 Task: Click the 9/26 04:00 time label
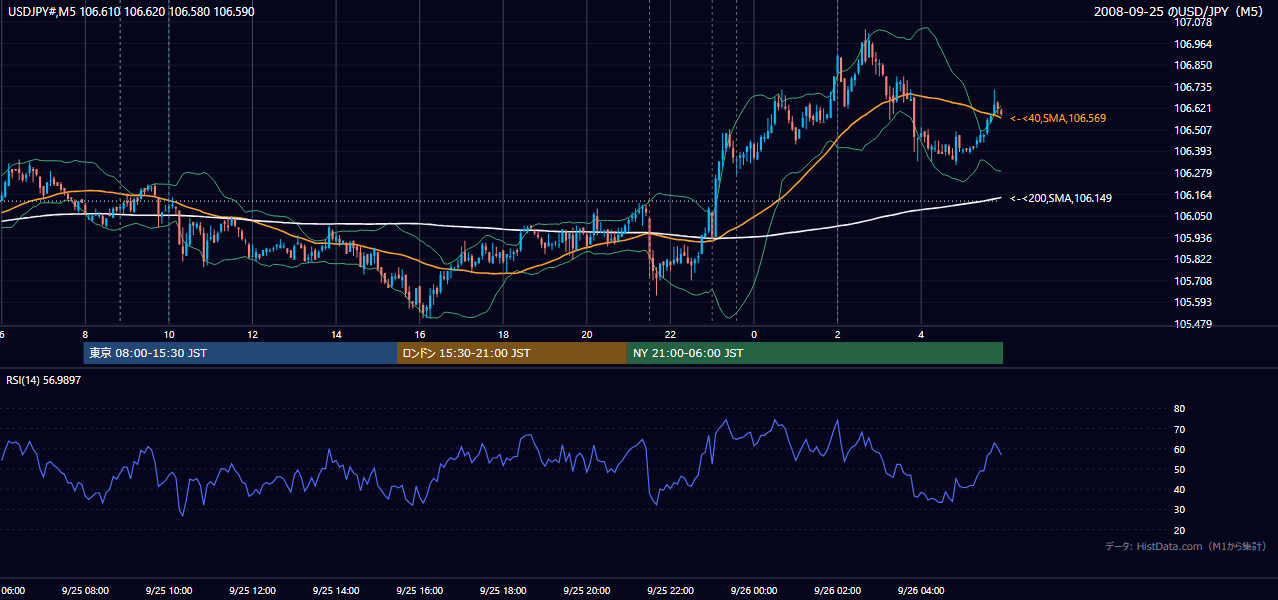pos(921,591)
